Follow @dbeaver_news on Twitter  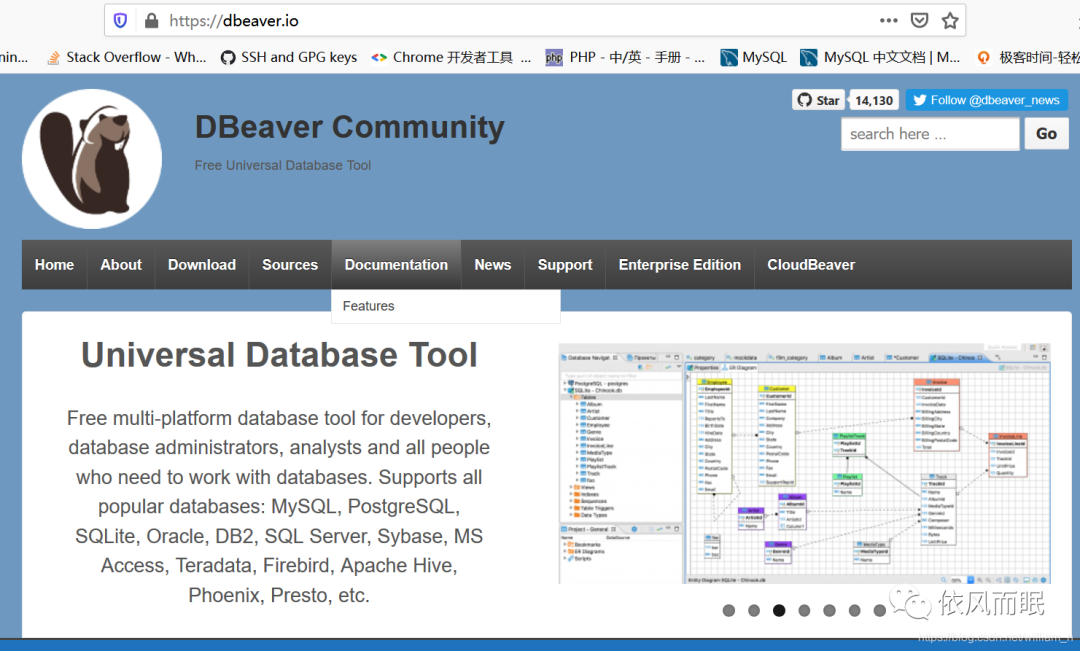click(986, 100)
